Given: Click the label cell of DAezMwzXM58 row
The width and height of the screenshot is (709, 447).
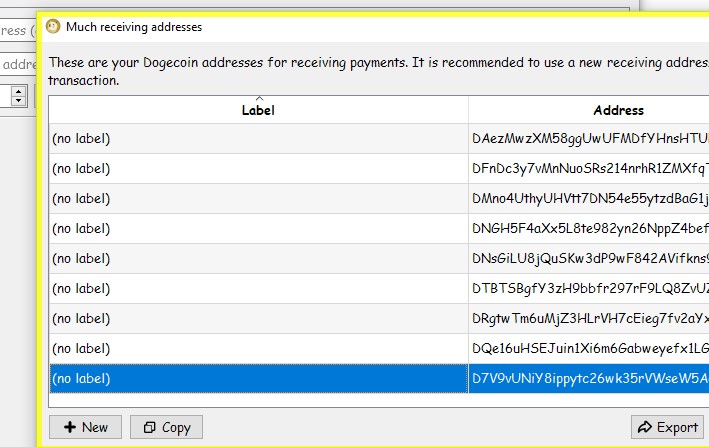Looking at the screenshot, I should 258,139.
